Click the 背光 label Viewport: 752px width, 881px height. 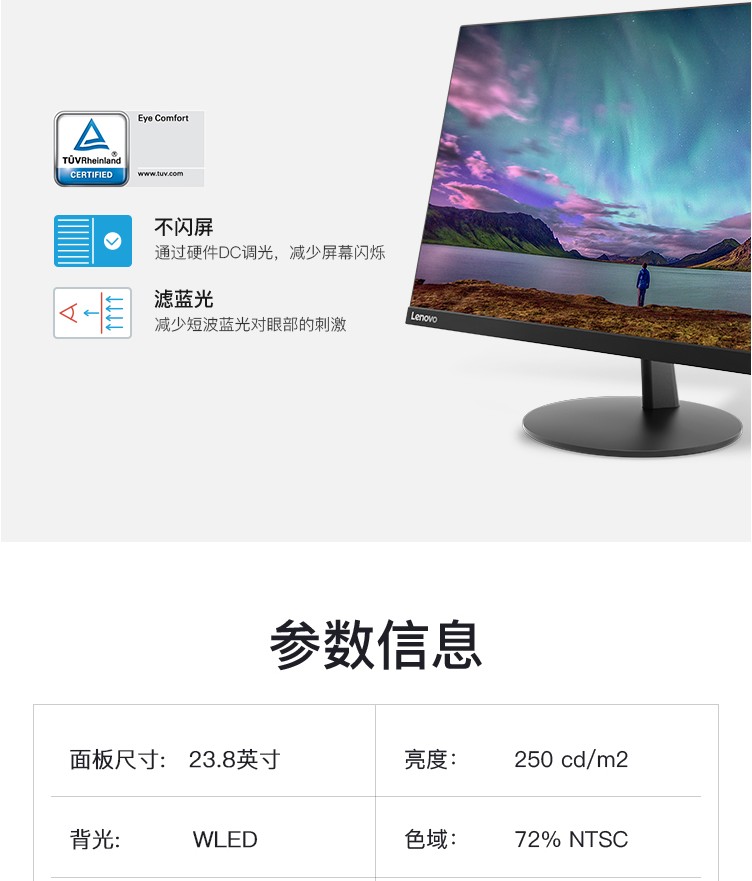[95, 839]
